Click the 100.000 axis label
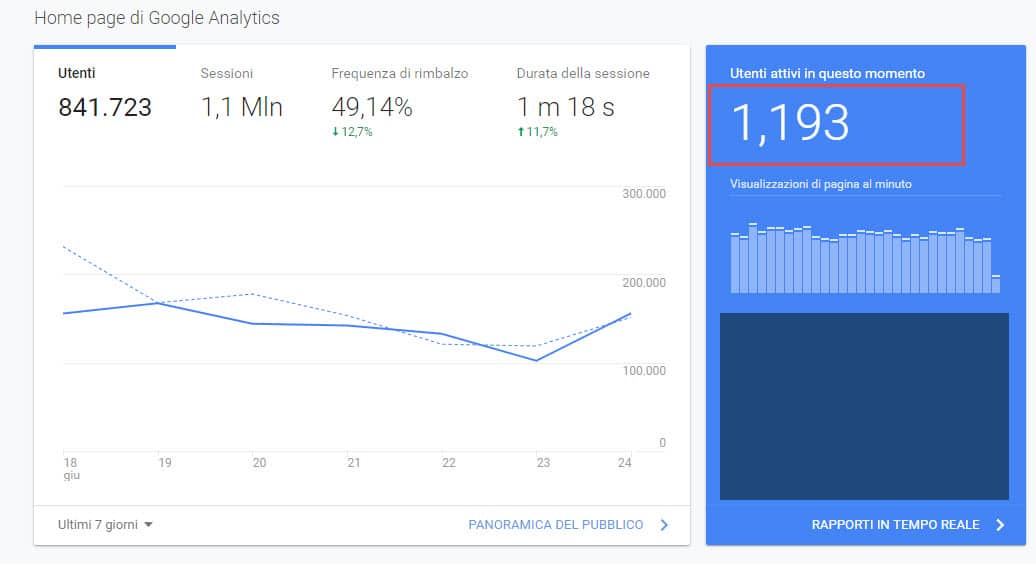Screen dimensions: 1036x564 pyautogui.click(x=644, y=370)
